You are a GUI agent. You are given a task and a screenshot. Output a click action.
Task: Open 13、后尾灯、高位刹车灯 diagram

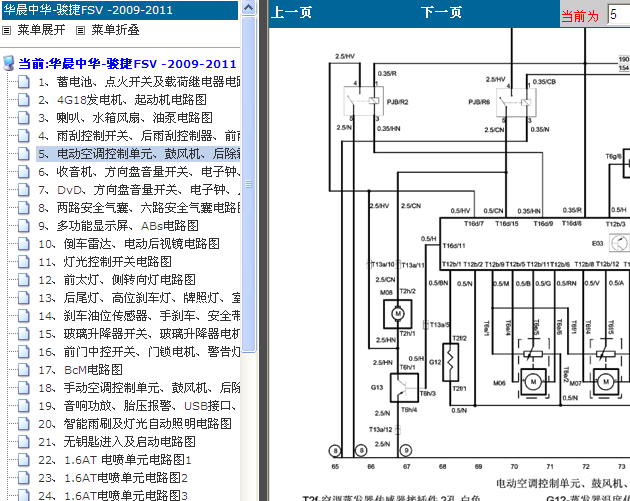point(139,298)
